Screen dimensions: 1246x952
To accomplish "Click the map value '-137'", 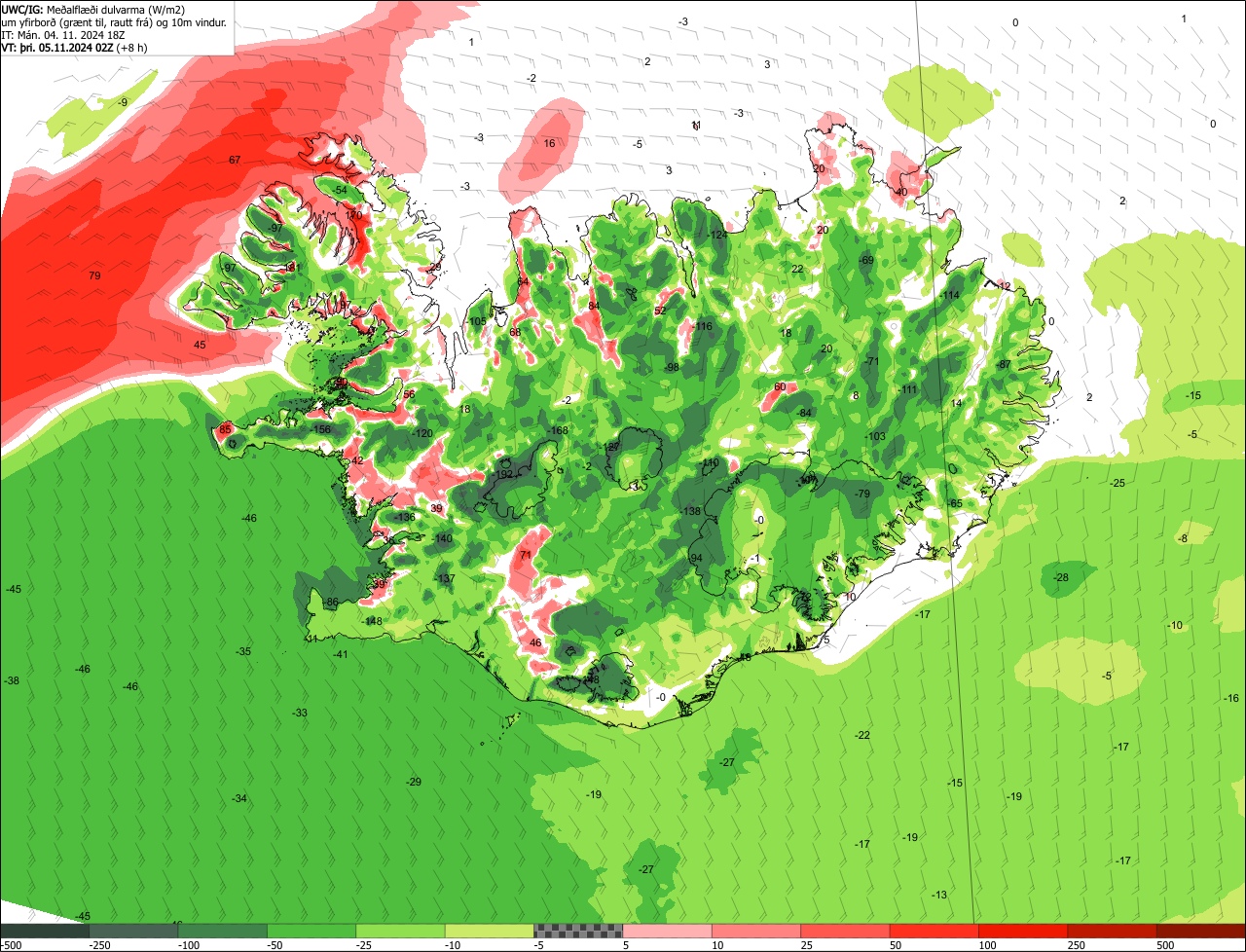I will pyautogui.click(x=446, y=578).
